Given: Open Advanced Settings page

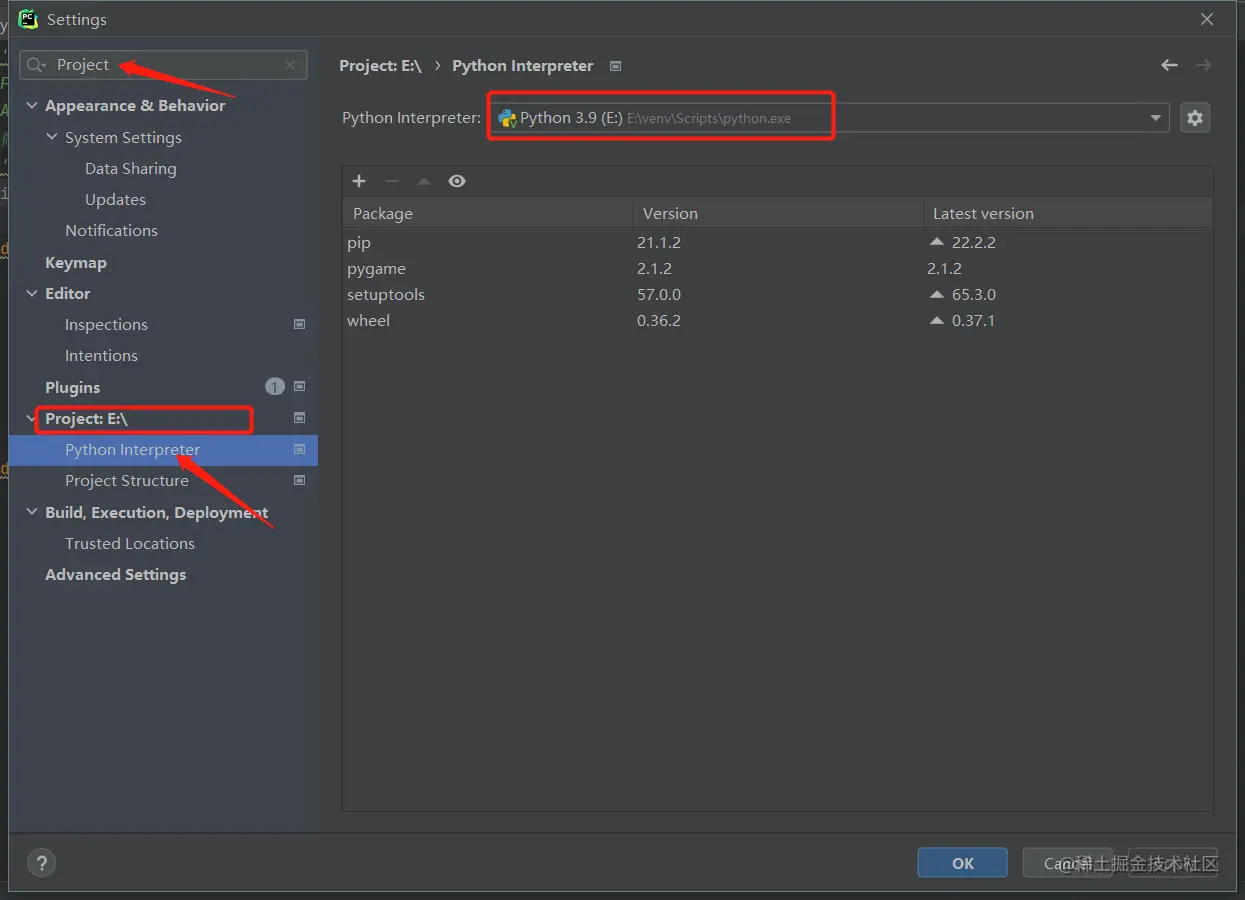Looking at the screenshot, I should coord(116,574).
